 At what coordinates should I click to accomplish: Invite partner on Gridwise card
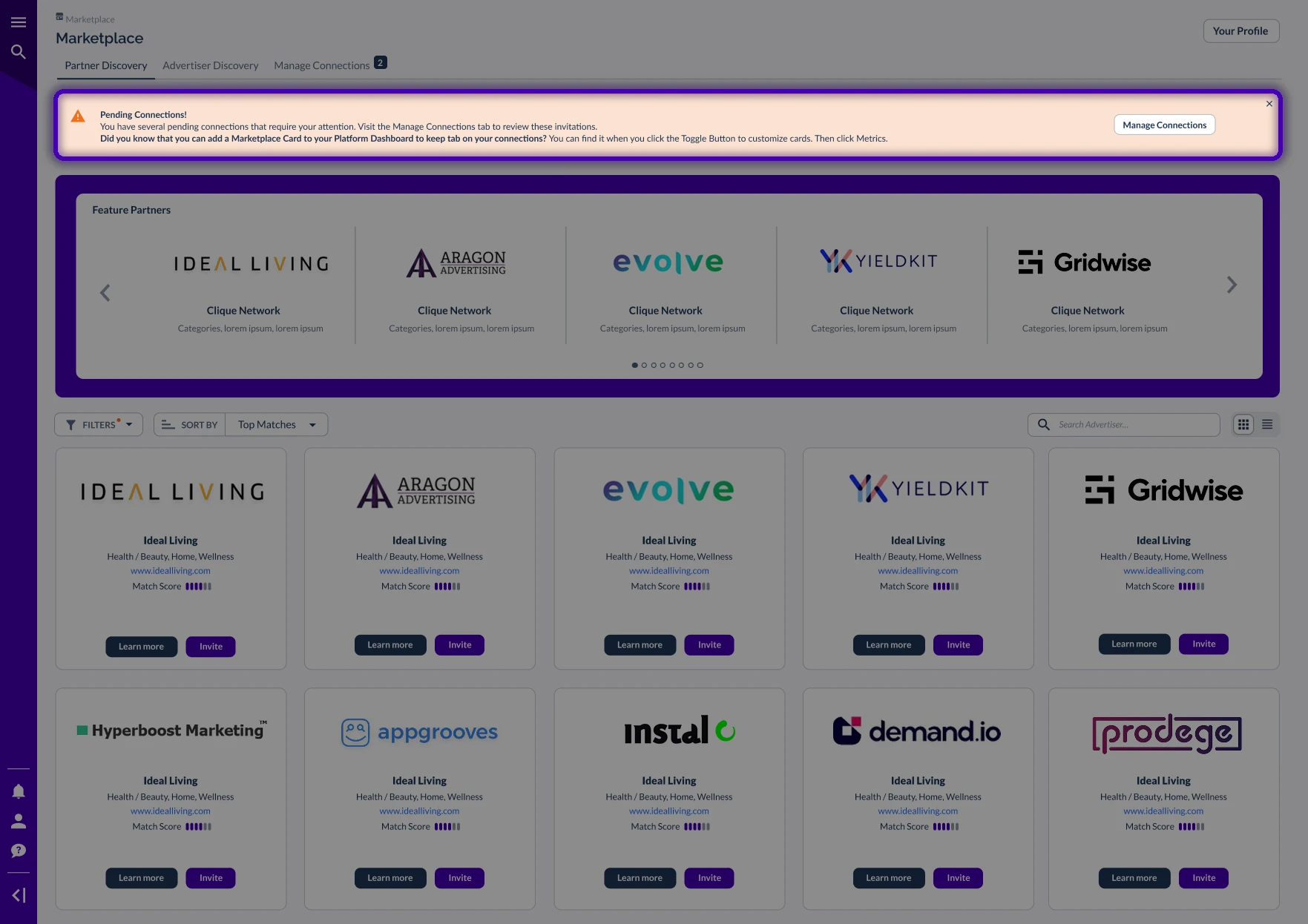tap(1204, 644)
